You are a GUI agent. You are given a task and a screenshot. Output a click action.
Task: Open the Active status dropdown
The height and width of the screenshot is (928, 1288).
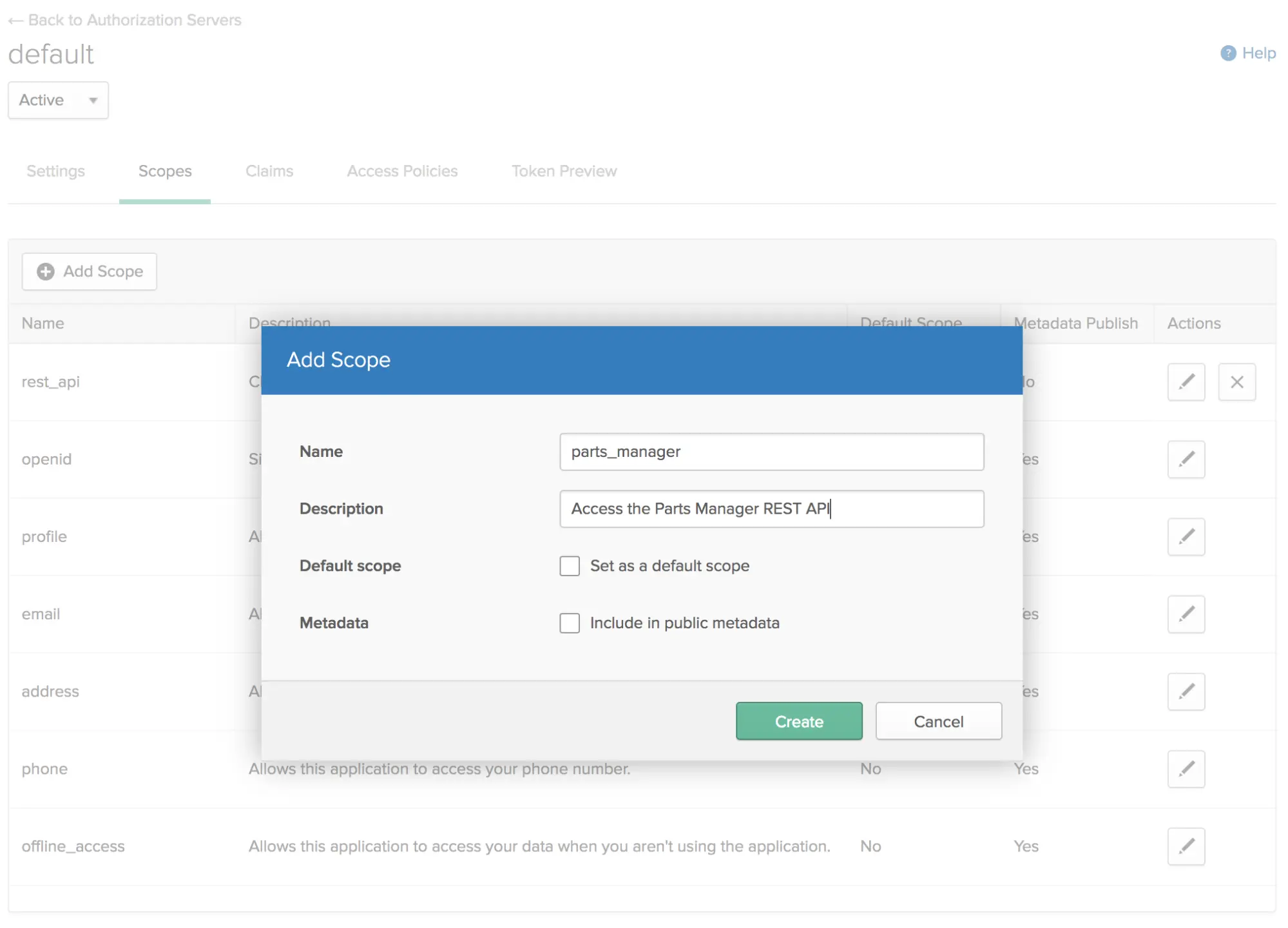58,101
